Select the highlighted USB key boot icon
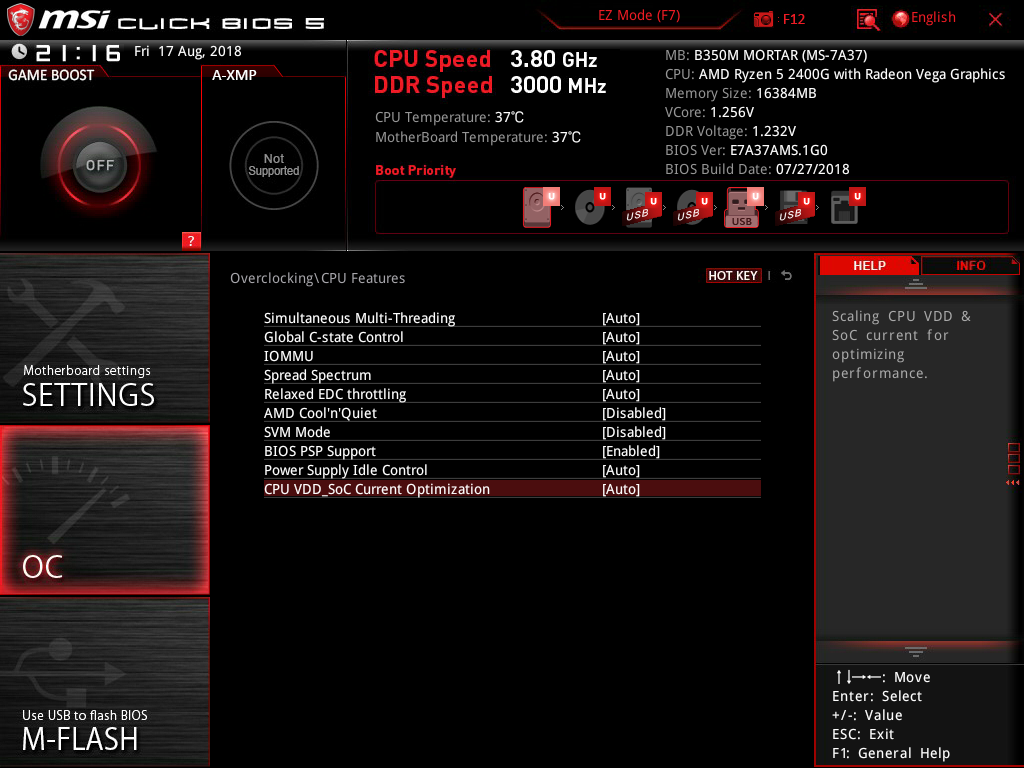The height and width of the screenshot is (768, 1024). pyautogui.click(x=744, y=208)
